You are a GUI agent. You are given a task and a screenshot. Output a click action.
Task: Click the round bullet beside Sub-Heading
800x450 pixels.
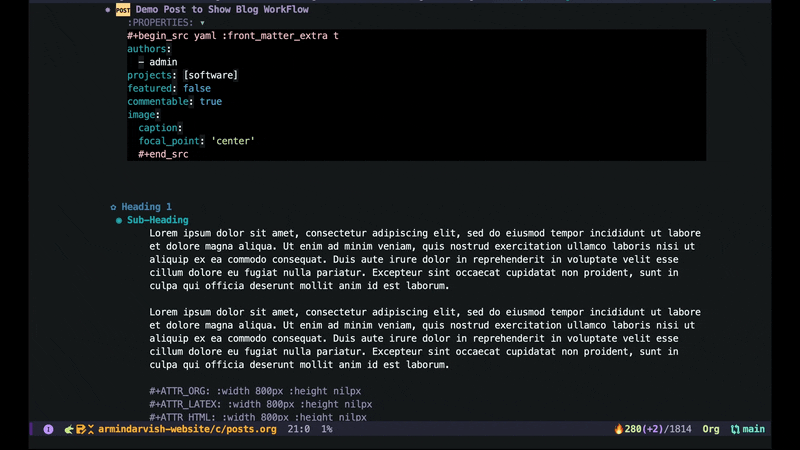(119, 220)
